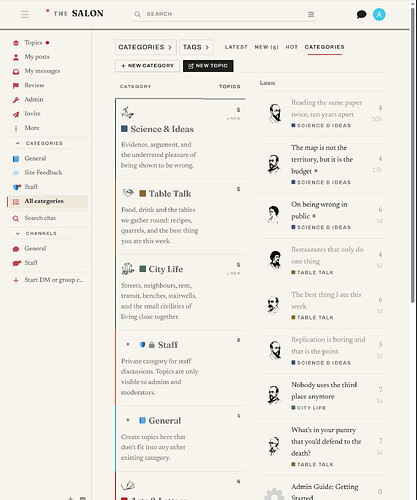This screenshot has height=500, width=417.
Task: Switch to the Hot tab
Action: (x=291, y=47)
